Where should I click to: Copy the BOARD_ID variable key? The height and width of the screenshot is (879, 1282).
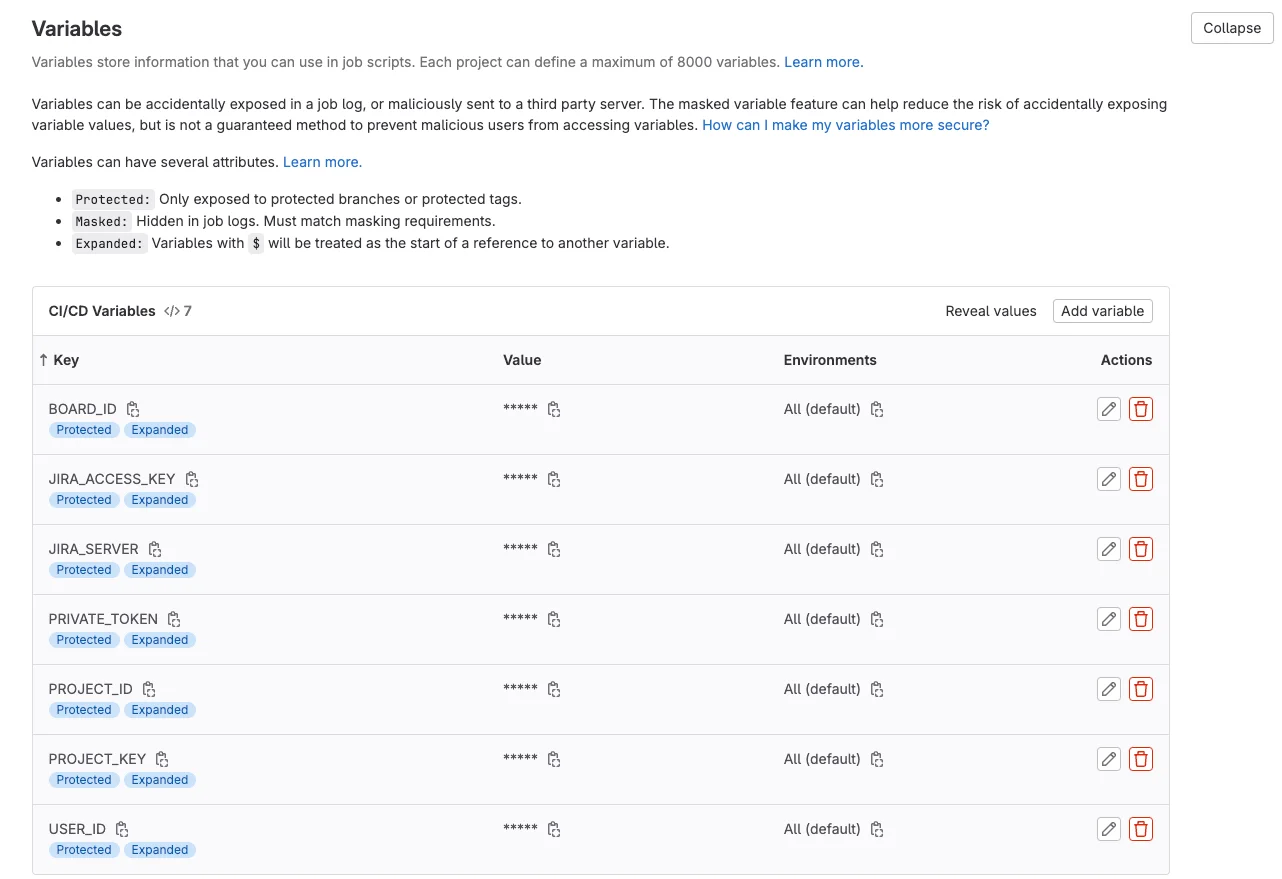[133, 408]
